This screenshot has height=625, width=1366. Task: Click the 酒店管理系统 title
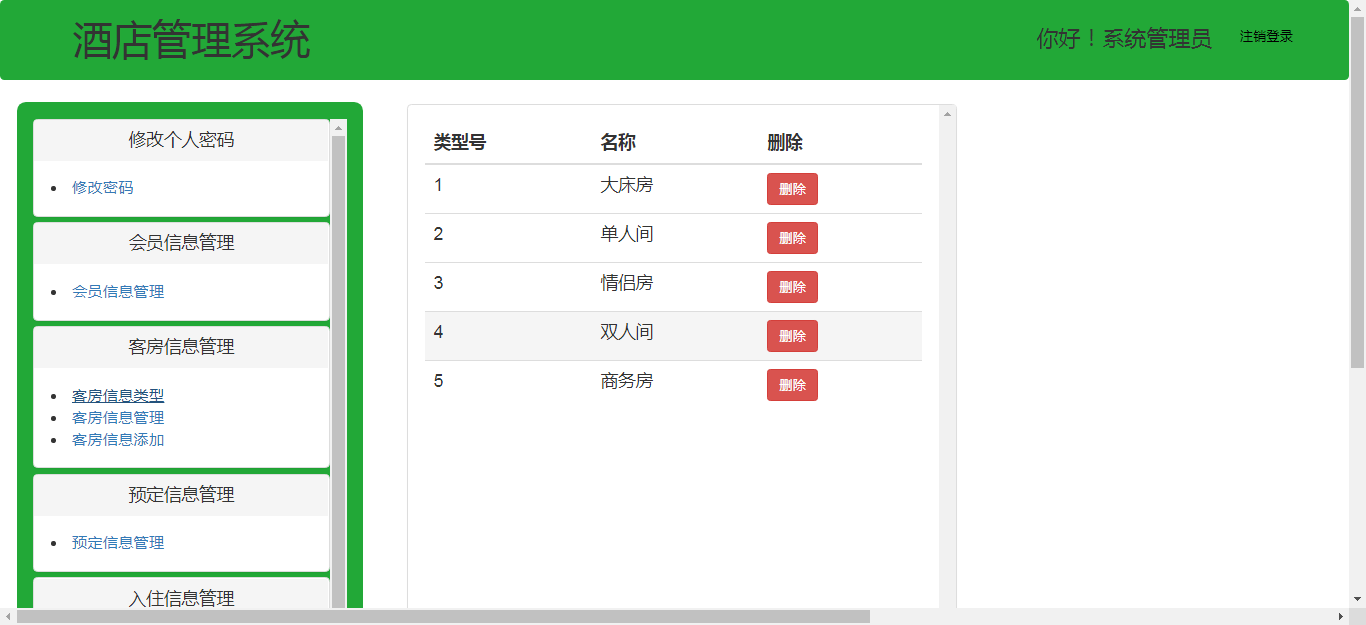tap(191, 41)
